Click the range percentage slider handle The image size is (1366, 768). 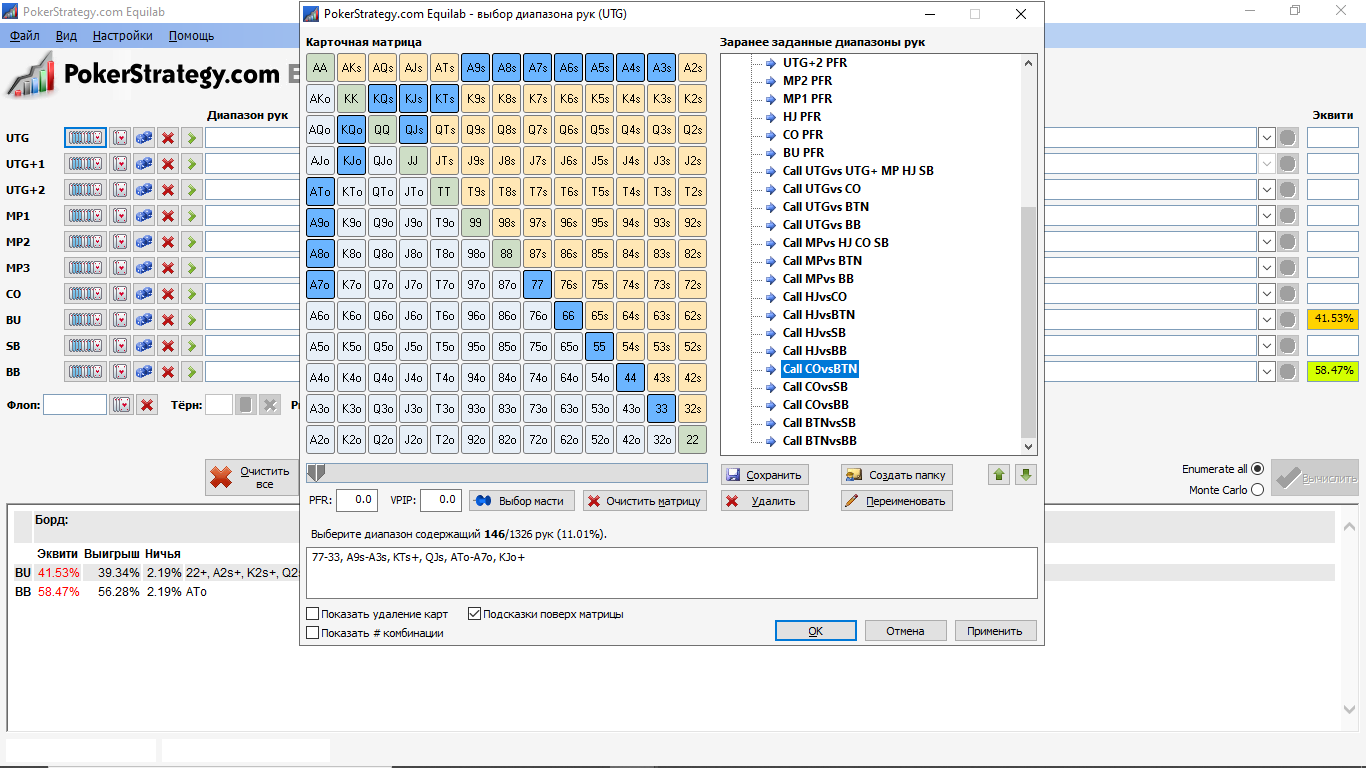[x=316, y=473]
